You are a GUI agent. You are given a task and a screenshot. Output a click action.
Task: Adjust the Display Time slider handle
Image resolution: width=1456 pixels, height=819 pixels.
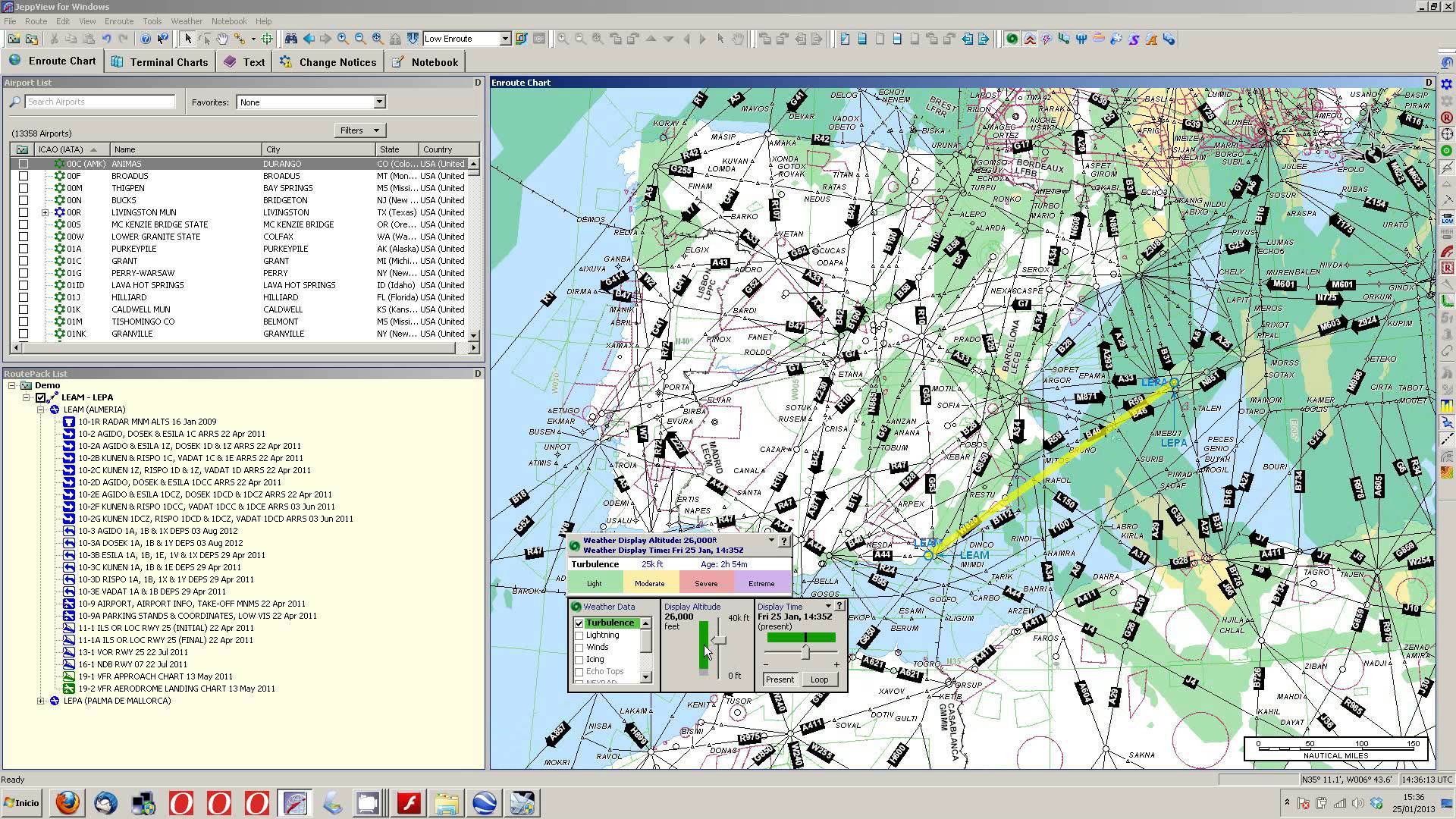point(805,651)
